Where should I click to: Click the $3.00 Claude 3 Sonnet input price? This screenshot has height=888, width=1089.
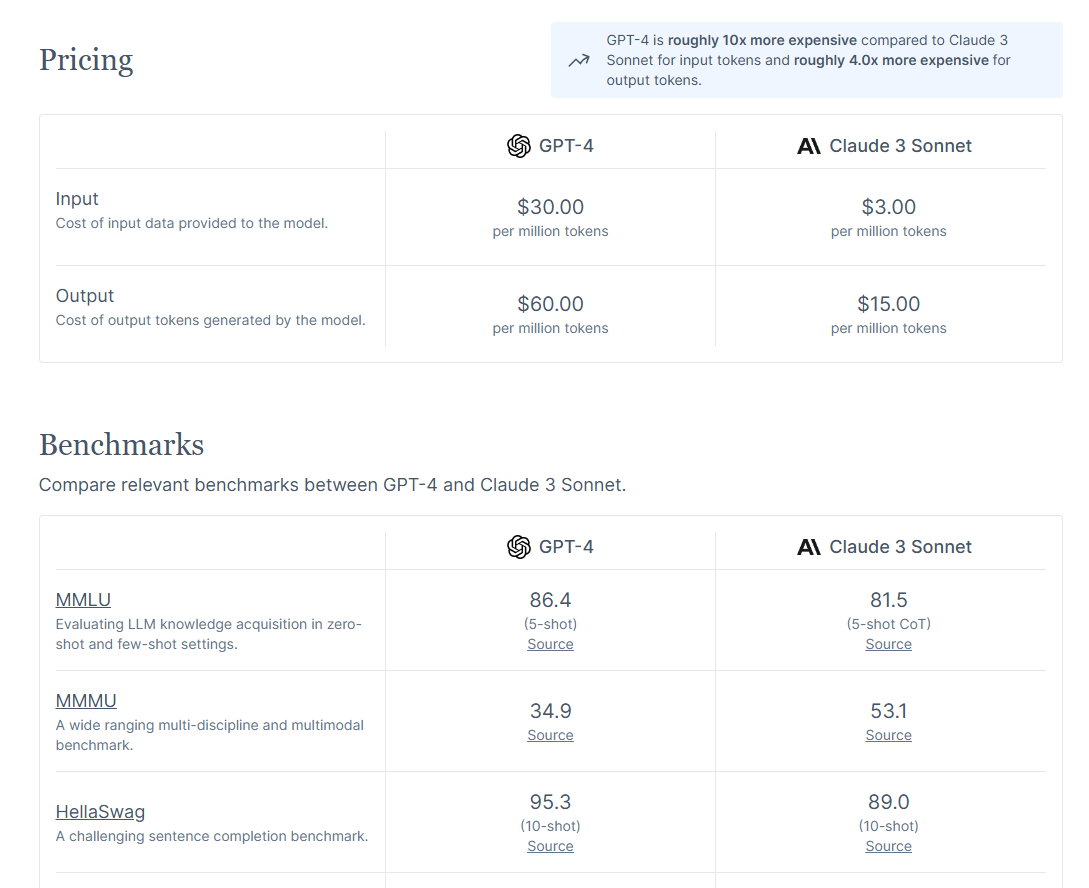[x=888, y=207]
